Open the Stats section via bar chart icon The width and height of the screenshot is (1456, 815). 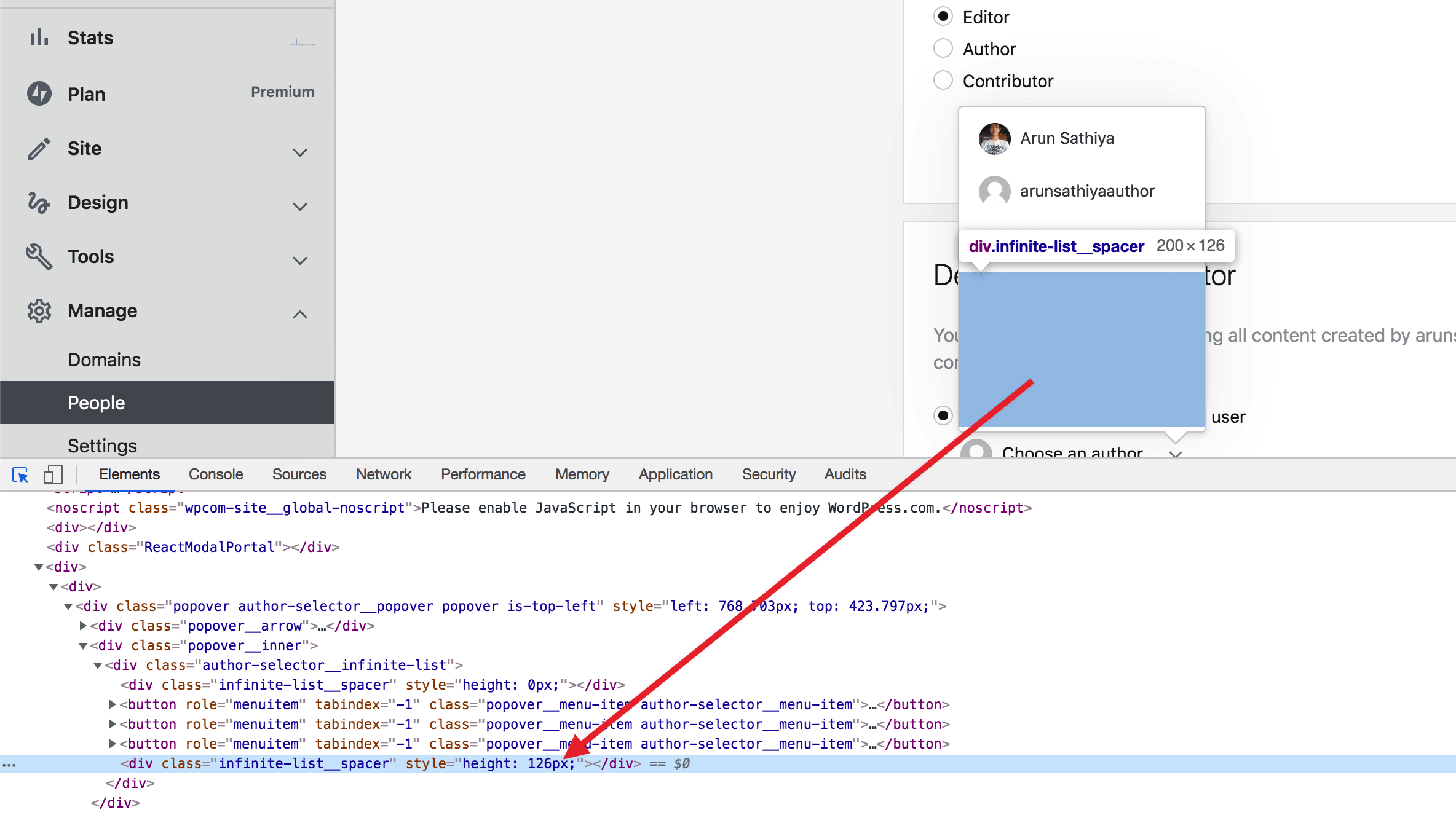pos(38,37)
